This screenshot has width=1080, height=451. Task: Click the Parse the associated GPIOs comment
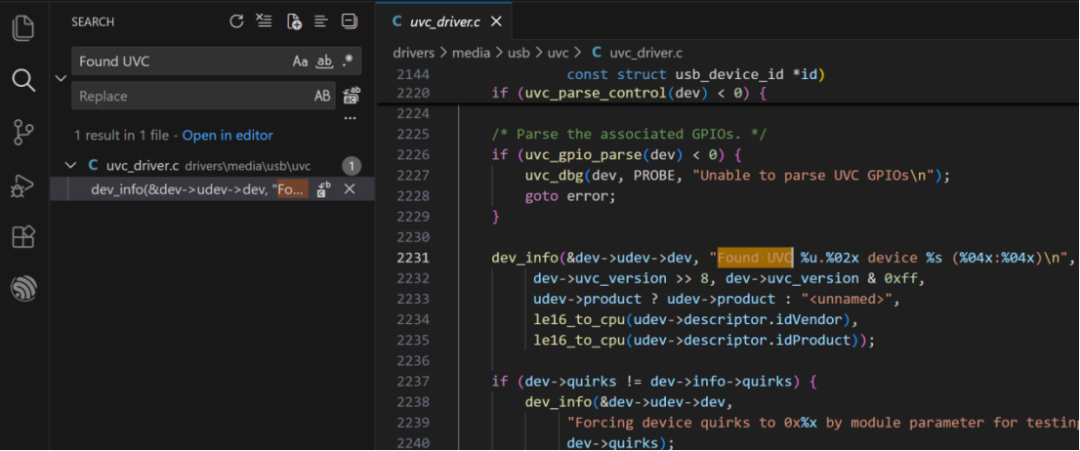(x=629, y=134)
